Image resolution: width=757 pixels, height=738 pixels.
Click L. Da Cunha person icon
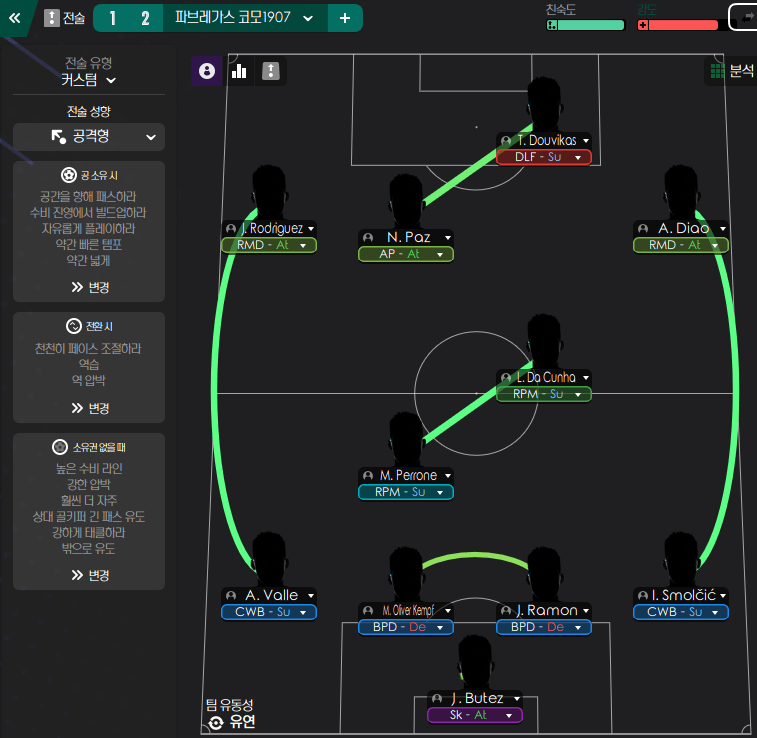[506, 377]
